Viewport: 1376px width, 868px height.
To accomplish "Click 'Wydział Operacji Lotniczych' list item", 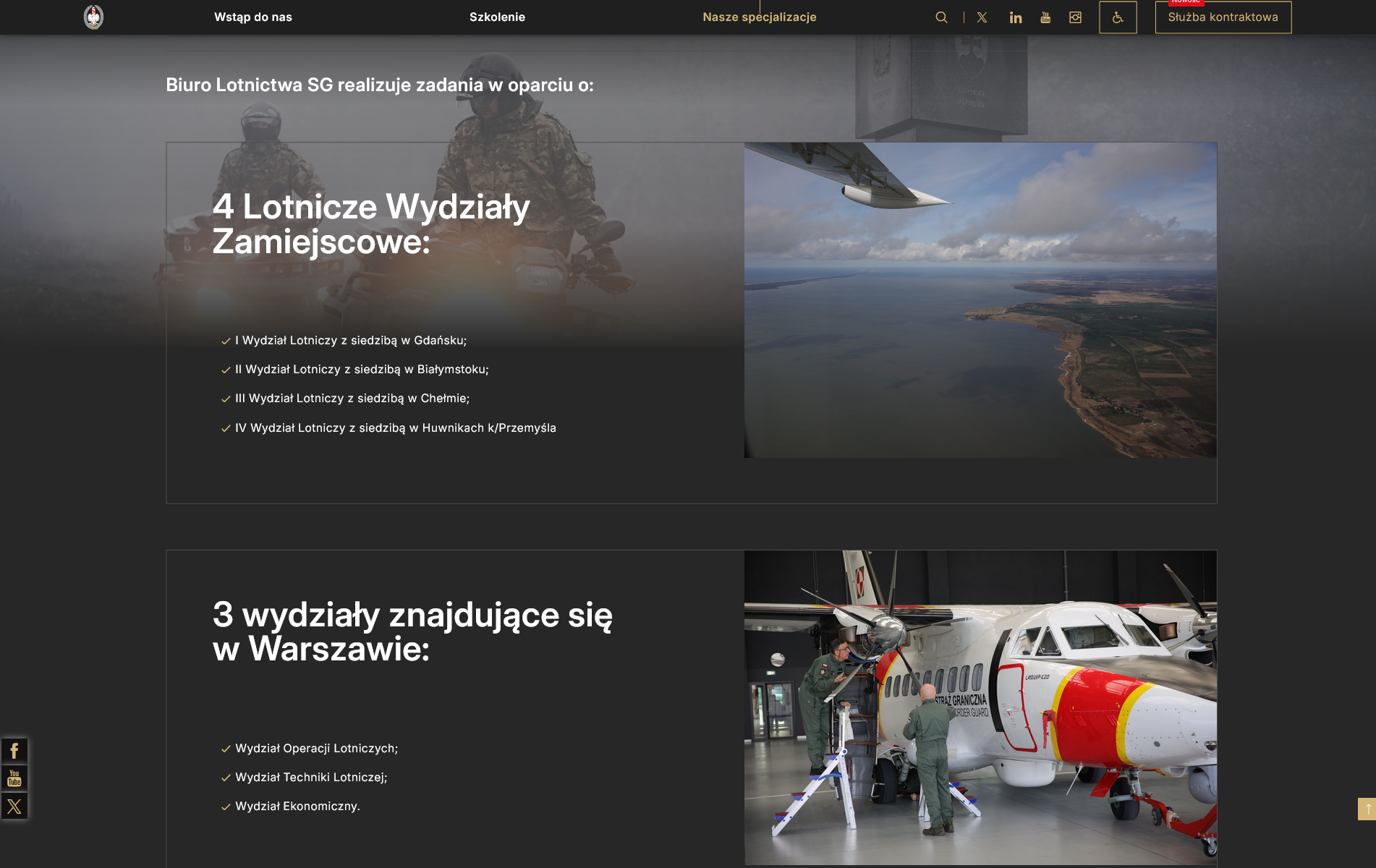I will [316, 749].
